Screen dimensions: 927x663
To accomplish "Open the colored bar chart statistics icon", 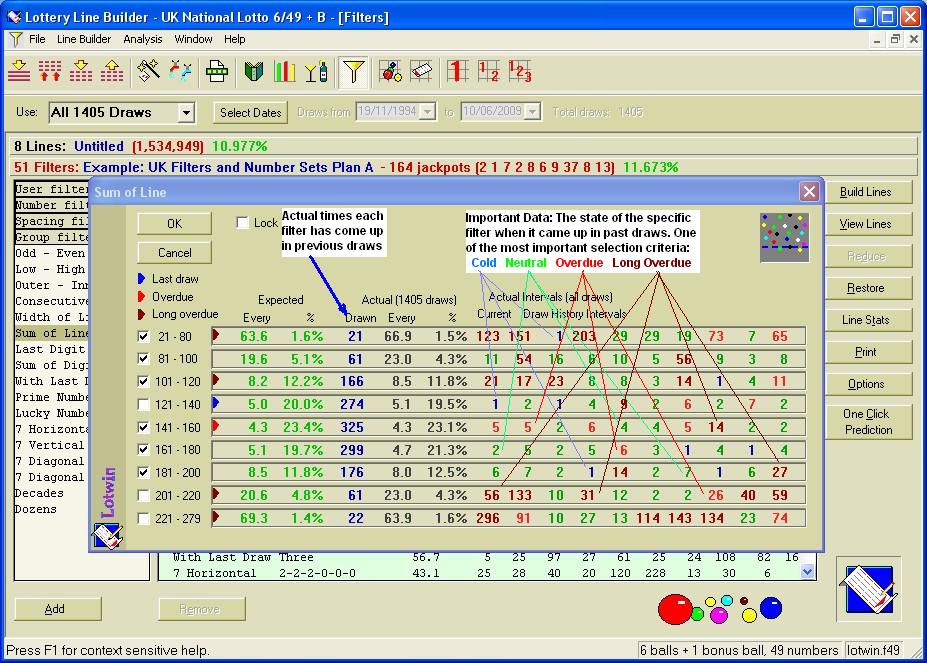I will click(285, 71).
